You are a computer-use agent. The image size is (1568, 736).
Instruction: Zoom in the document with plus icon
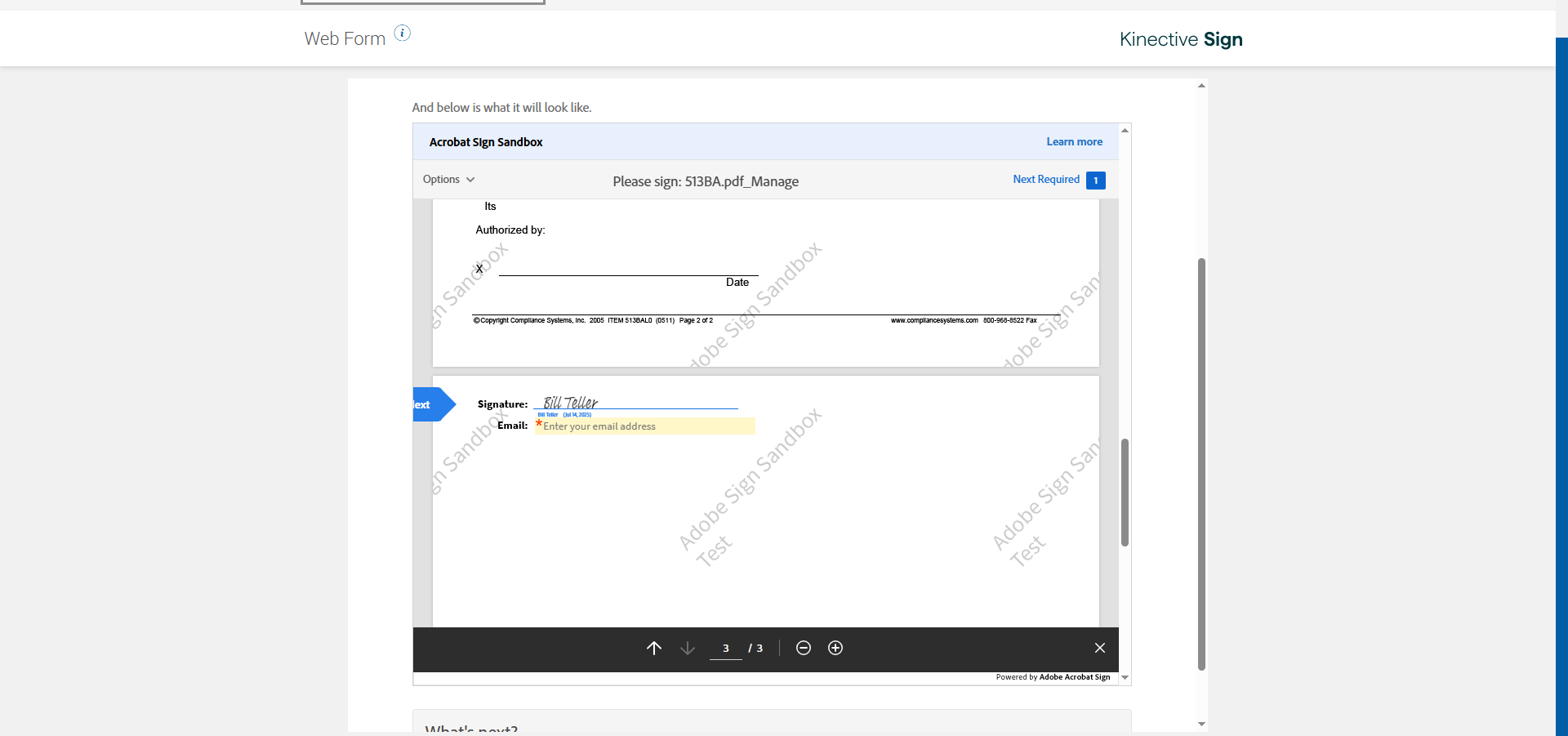click(x=835, y=648)
